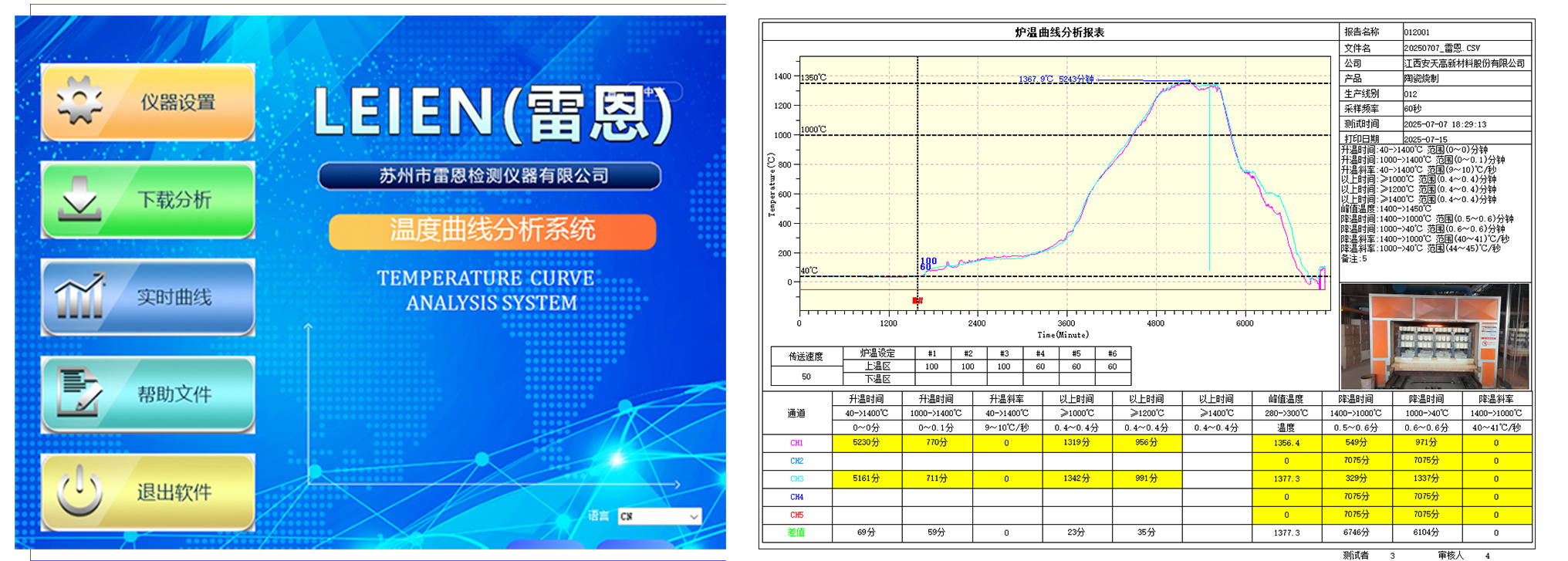Click test time 2025-07-07 18:29:13

1445,124
